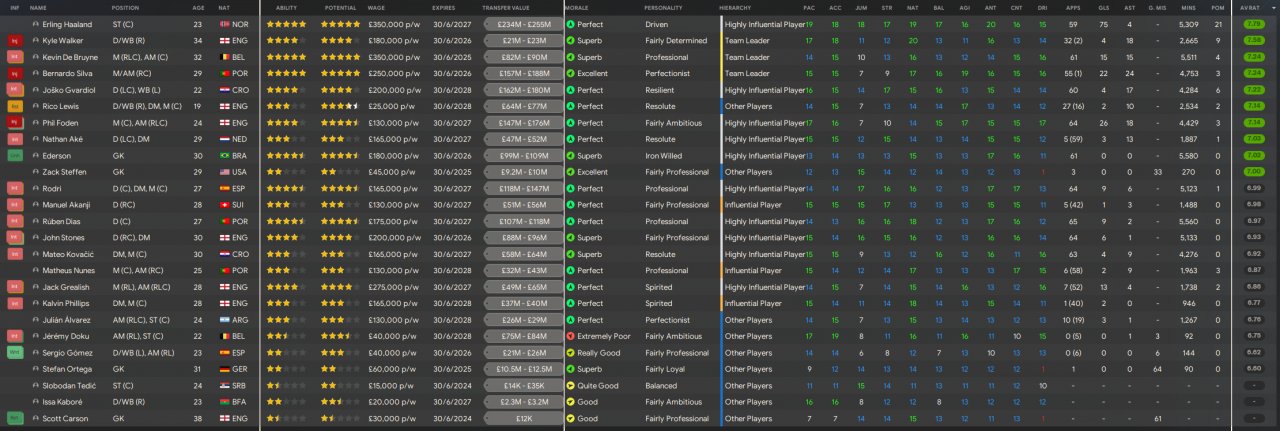Sort by the TRANSFER VALUE column header

tap(506, 7)
